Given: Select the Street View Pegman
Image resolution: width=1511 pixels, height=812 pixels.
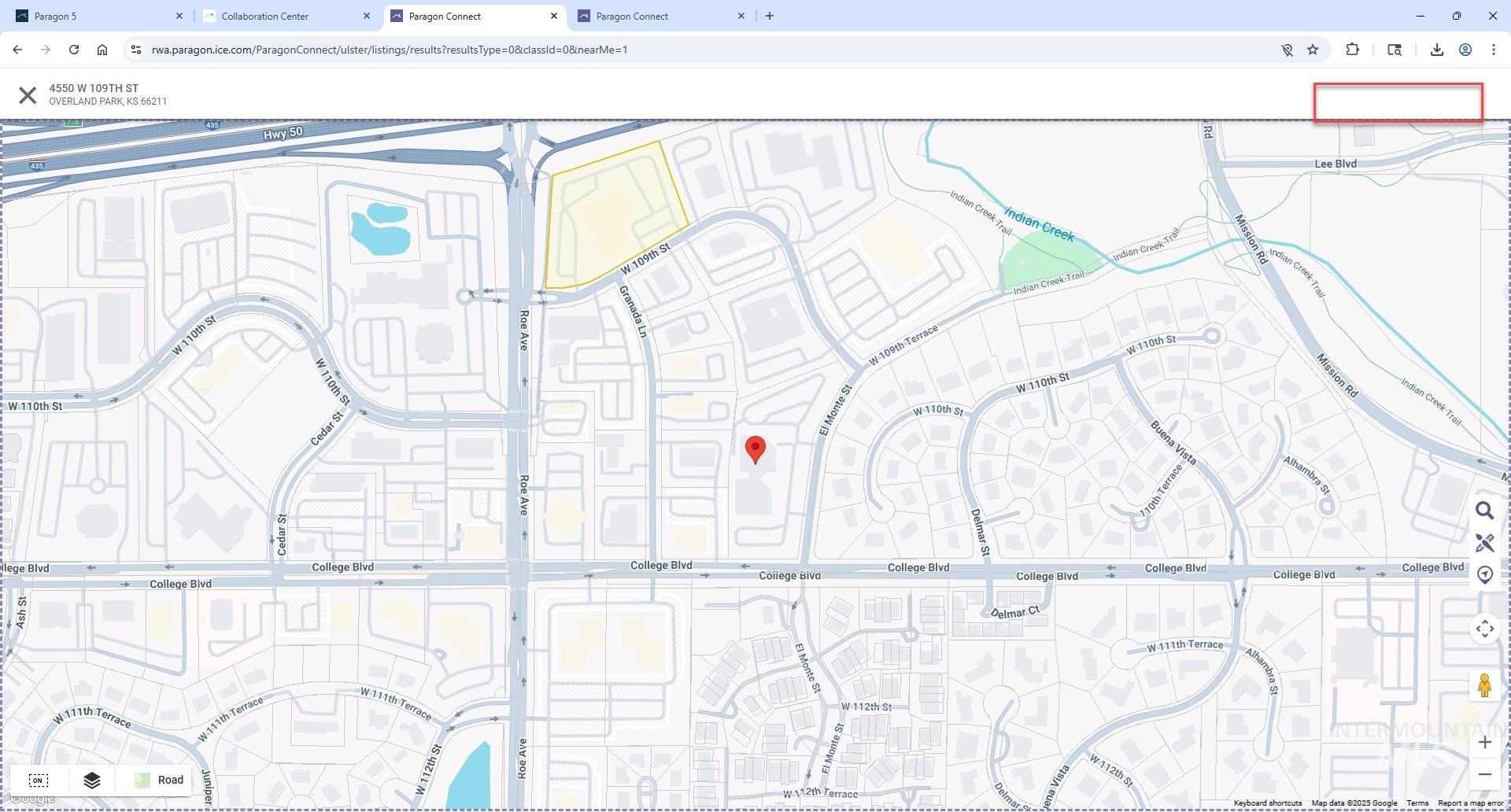Looking at the screenshot, I should (1485, 685).
